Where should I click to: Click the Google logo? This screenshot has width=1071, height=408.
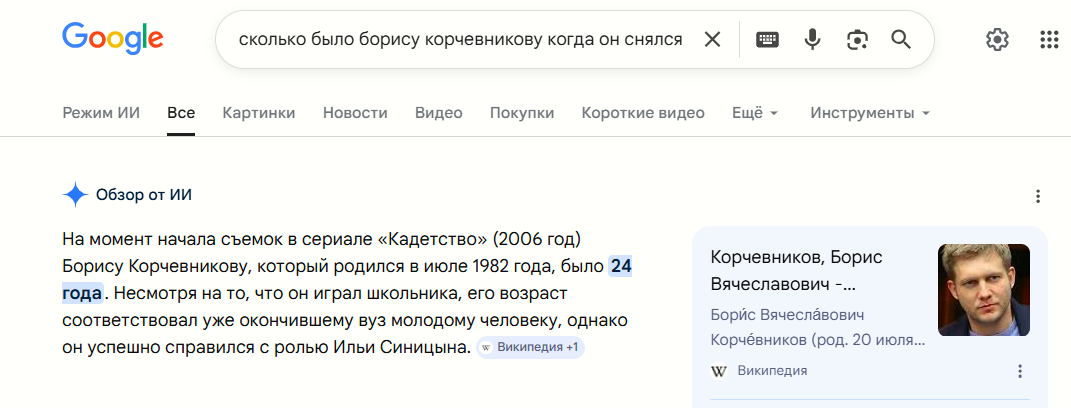113,38
